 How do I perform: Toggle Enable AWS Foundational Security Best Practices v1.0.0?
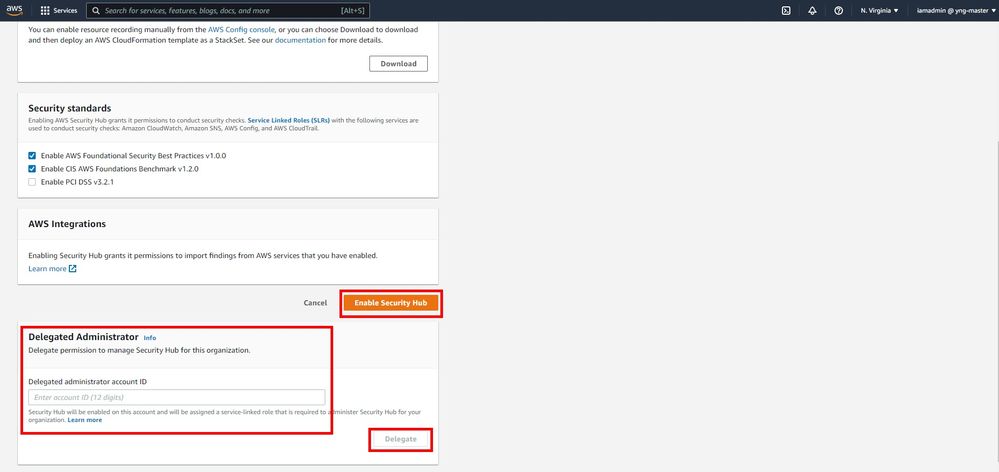pos(32,155)
